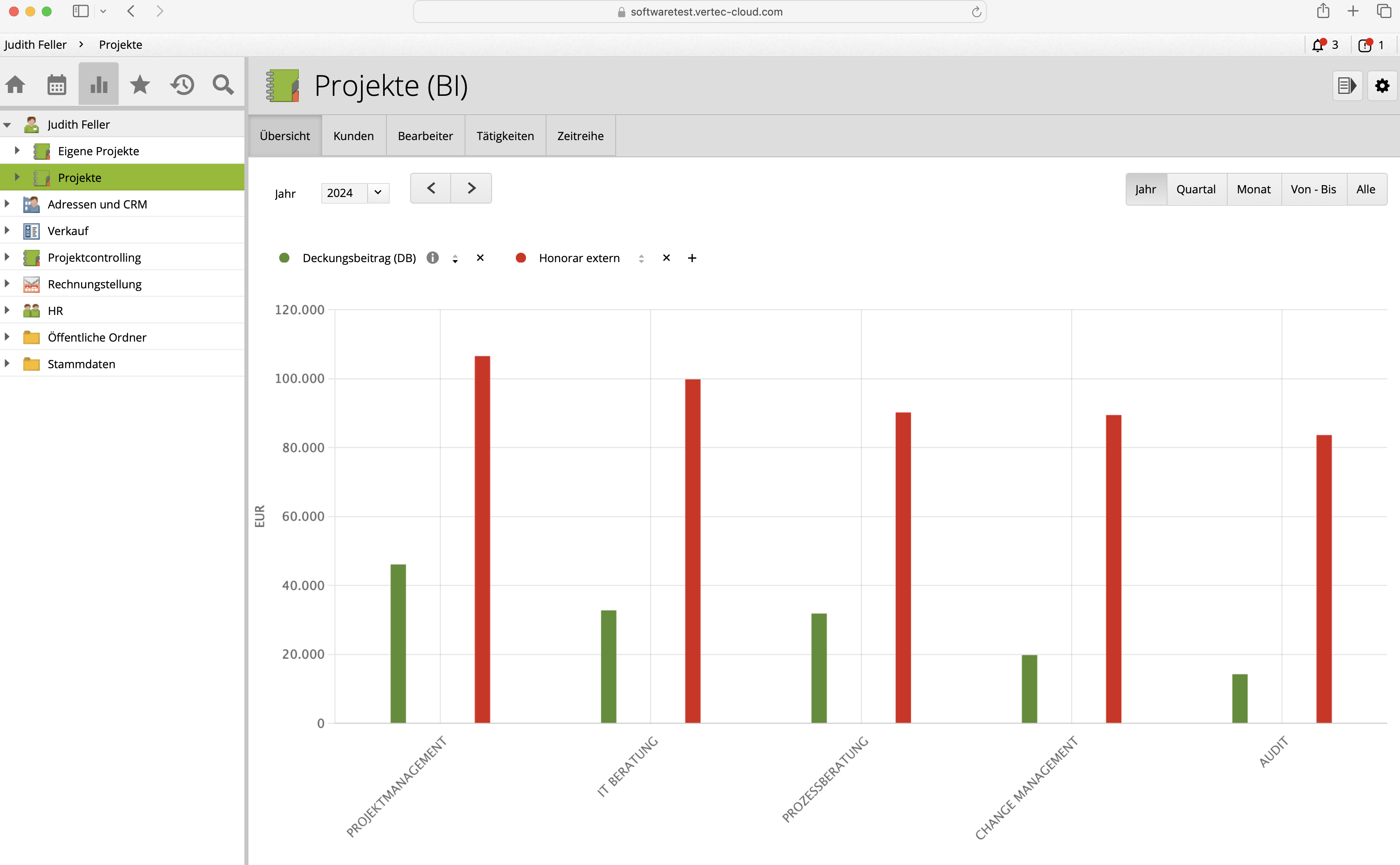Image resolution: width=1400 pixels, height=865 pixels.
Task: Open the home icon in sidebar toolbar
Action: point(16,85)
